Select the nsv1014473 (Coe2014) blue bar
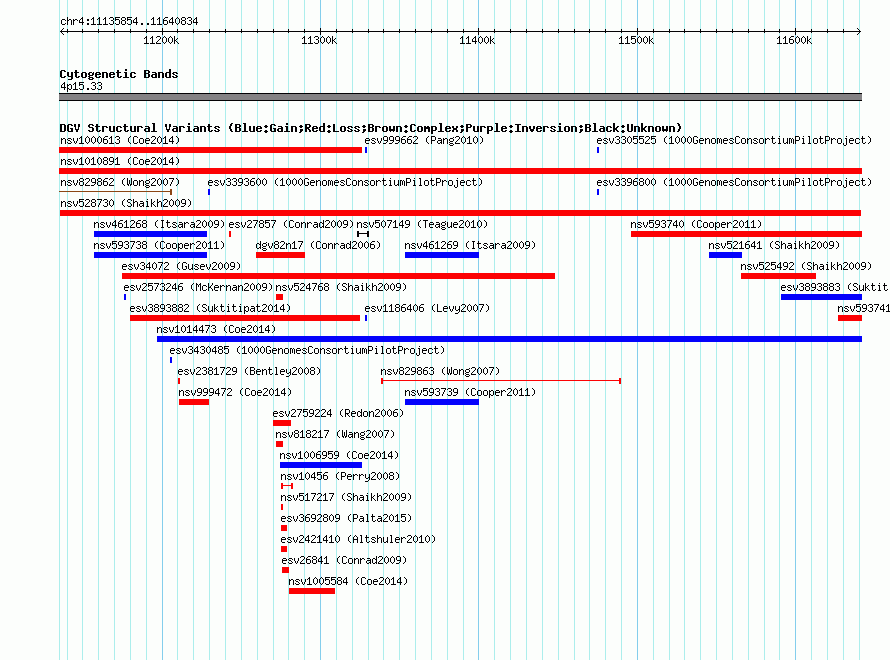The width and height of the screenshot is (890, 660). (x=509, y=339)
